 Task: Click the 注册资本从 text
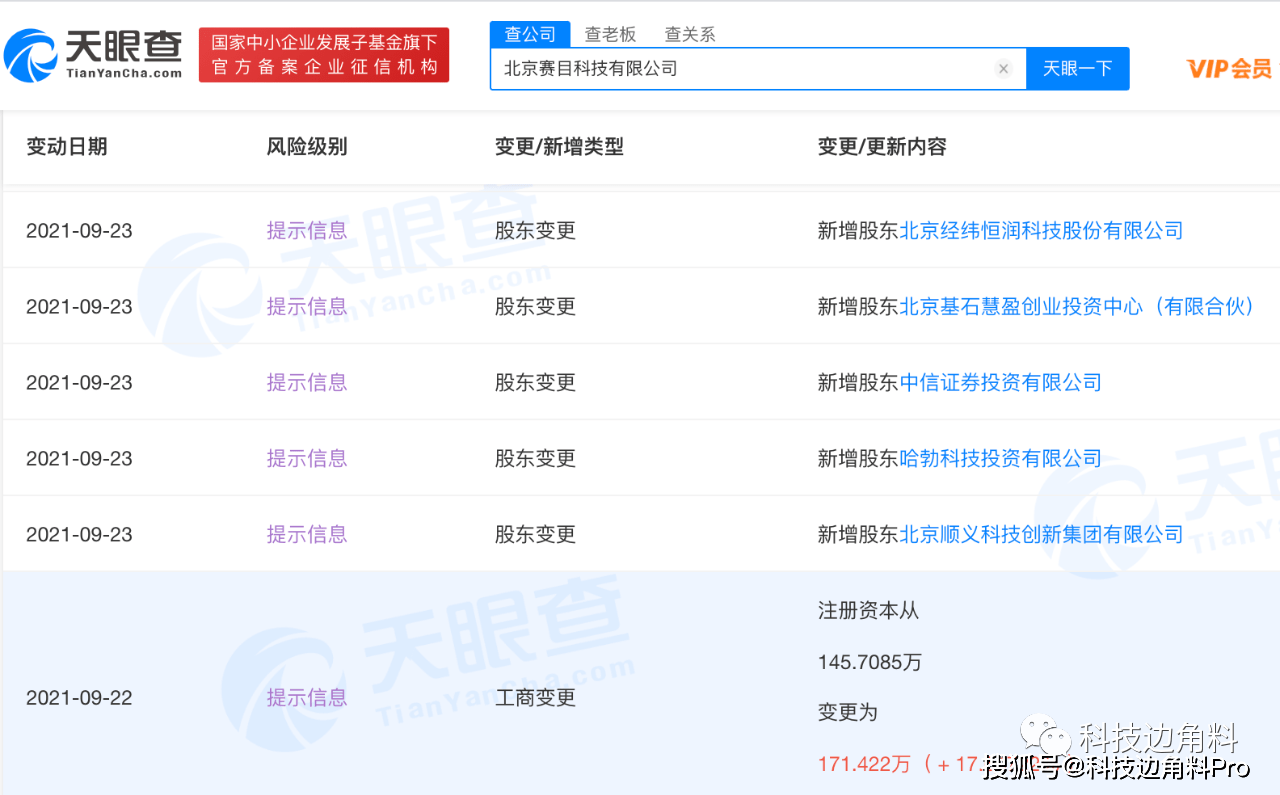(x=868, y=610)
